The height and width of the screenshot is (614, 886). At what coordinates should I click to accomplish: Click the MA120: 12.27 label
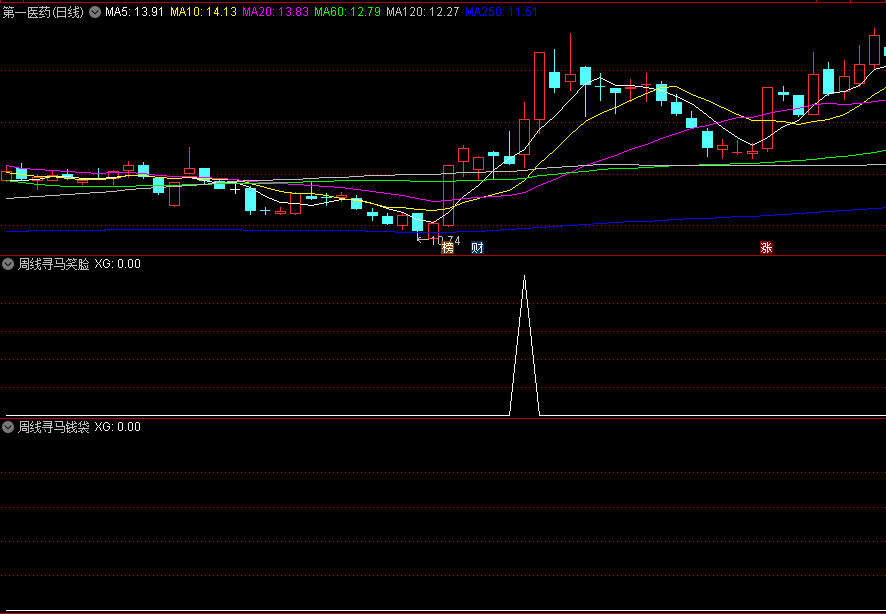423,12
